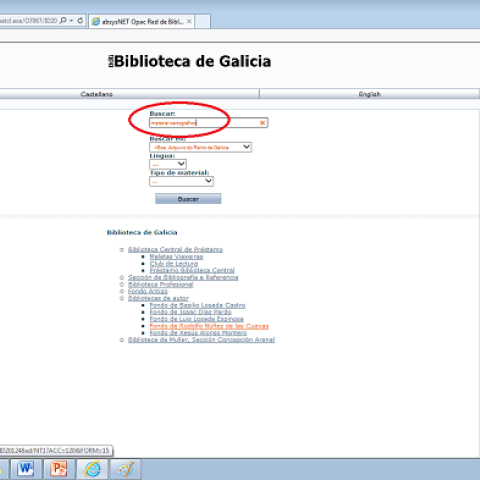Open Maletas Viaxeiras link
480x480 pixels.
pyautogui.click(x=176, y=256)
